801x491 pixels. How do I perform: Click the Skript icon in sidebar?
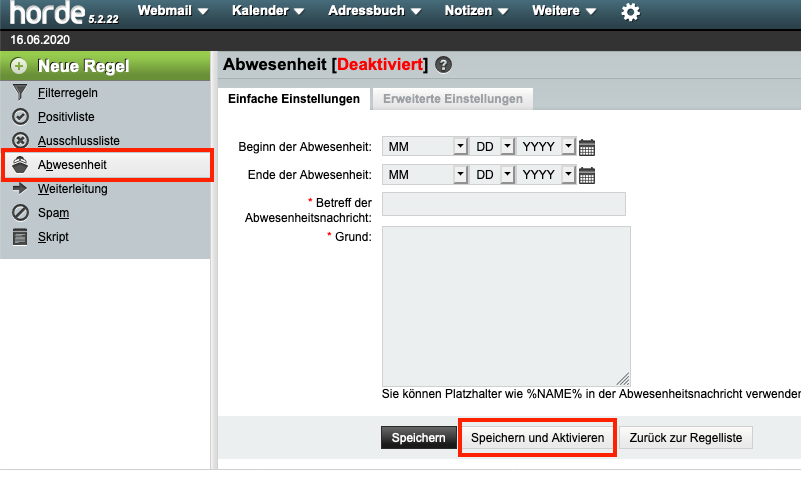(x=20, y=237)
